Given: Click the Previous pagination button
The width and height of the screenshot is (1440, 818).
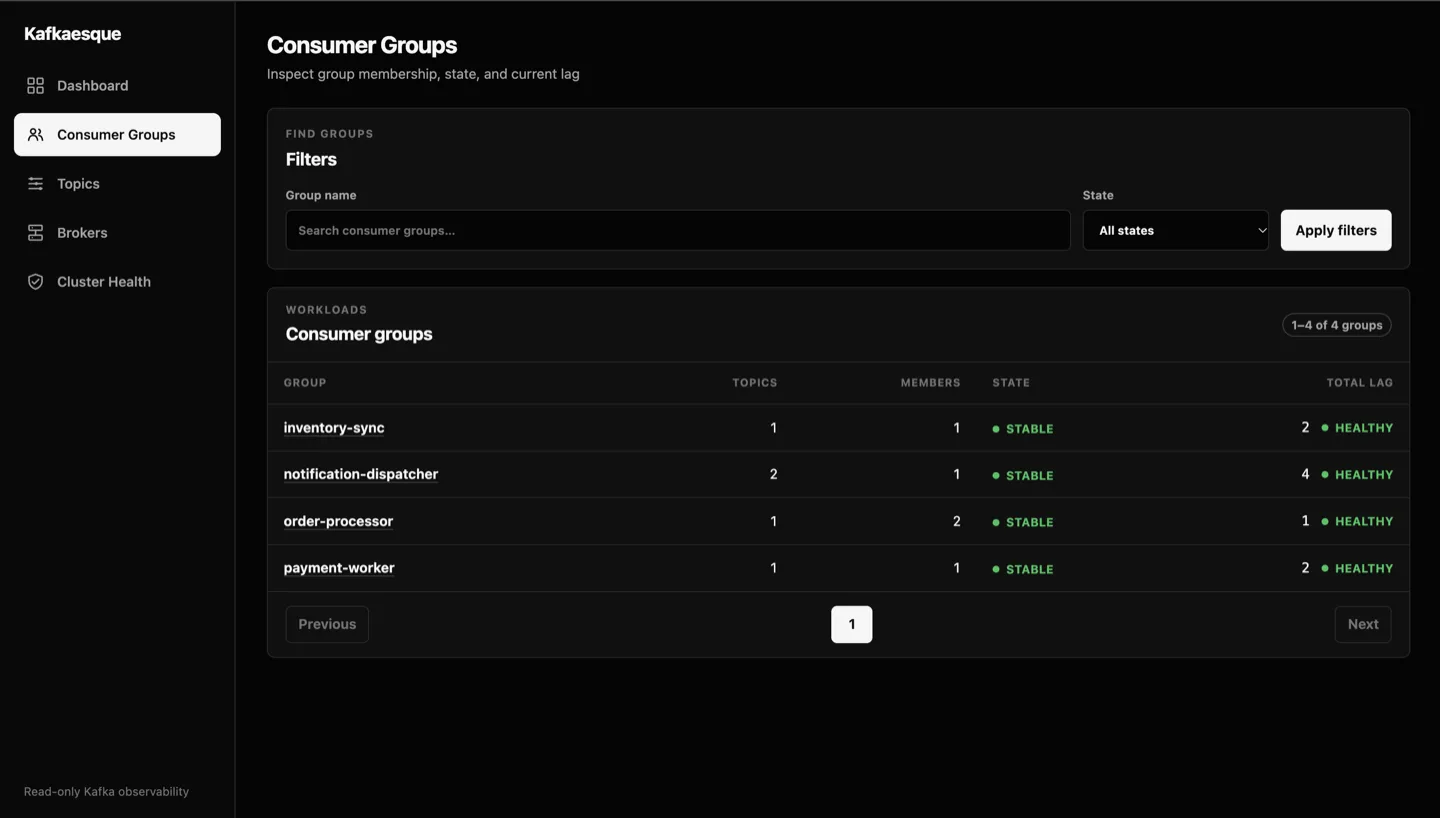Looking at the screenshot, I should (x=327, y=624).
